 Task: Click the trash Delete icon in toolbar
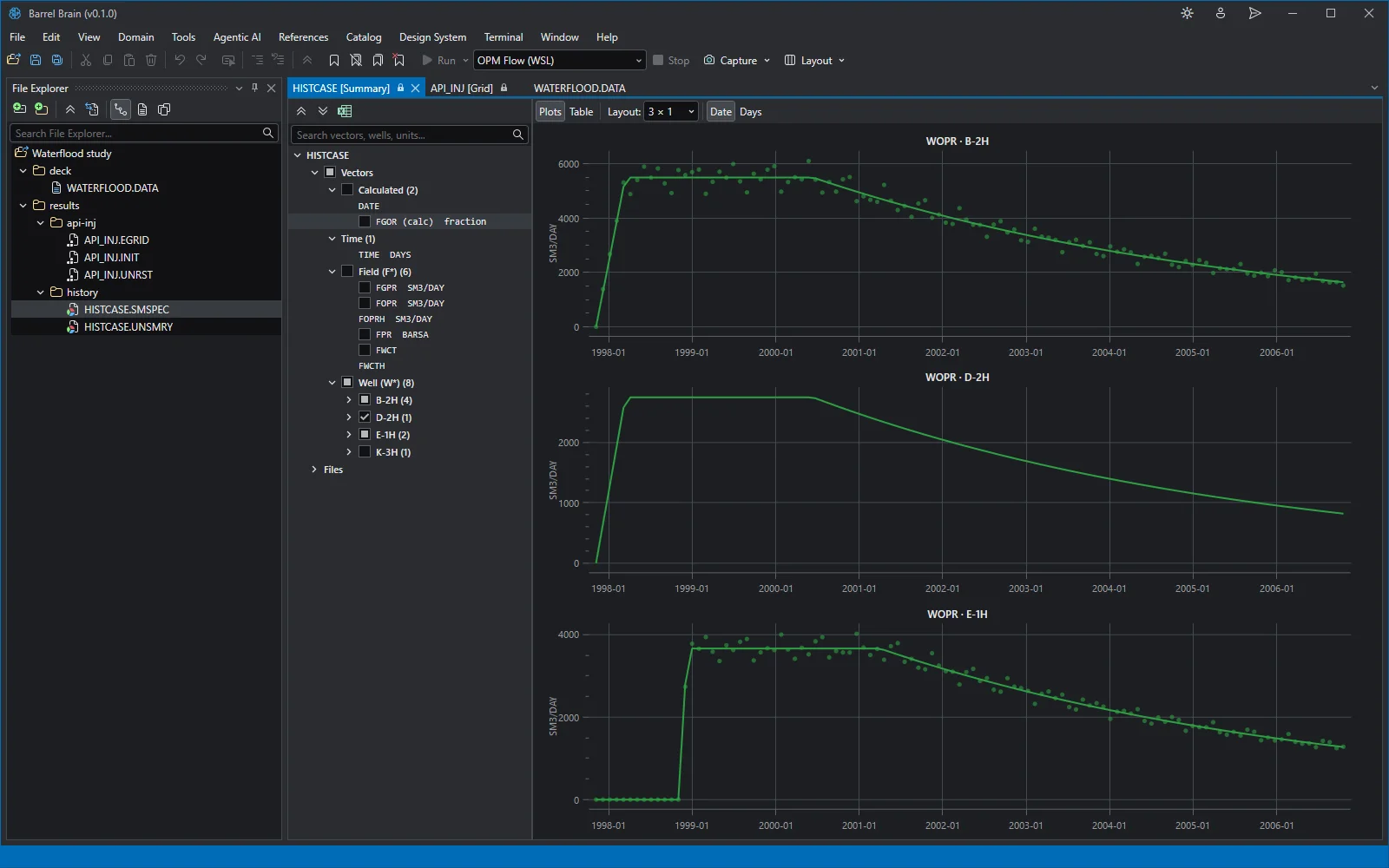click(x=151, y=60)
